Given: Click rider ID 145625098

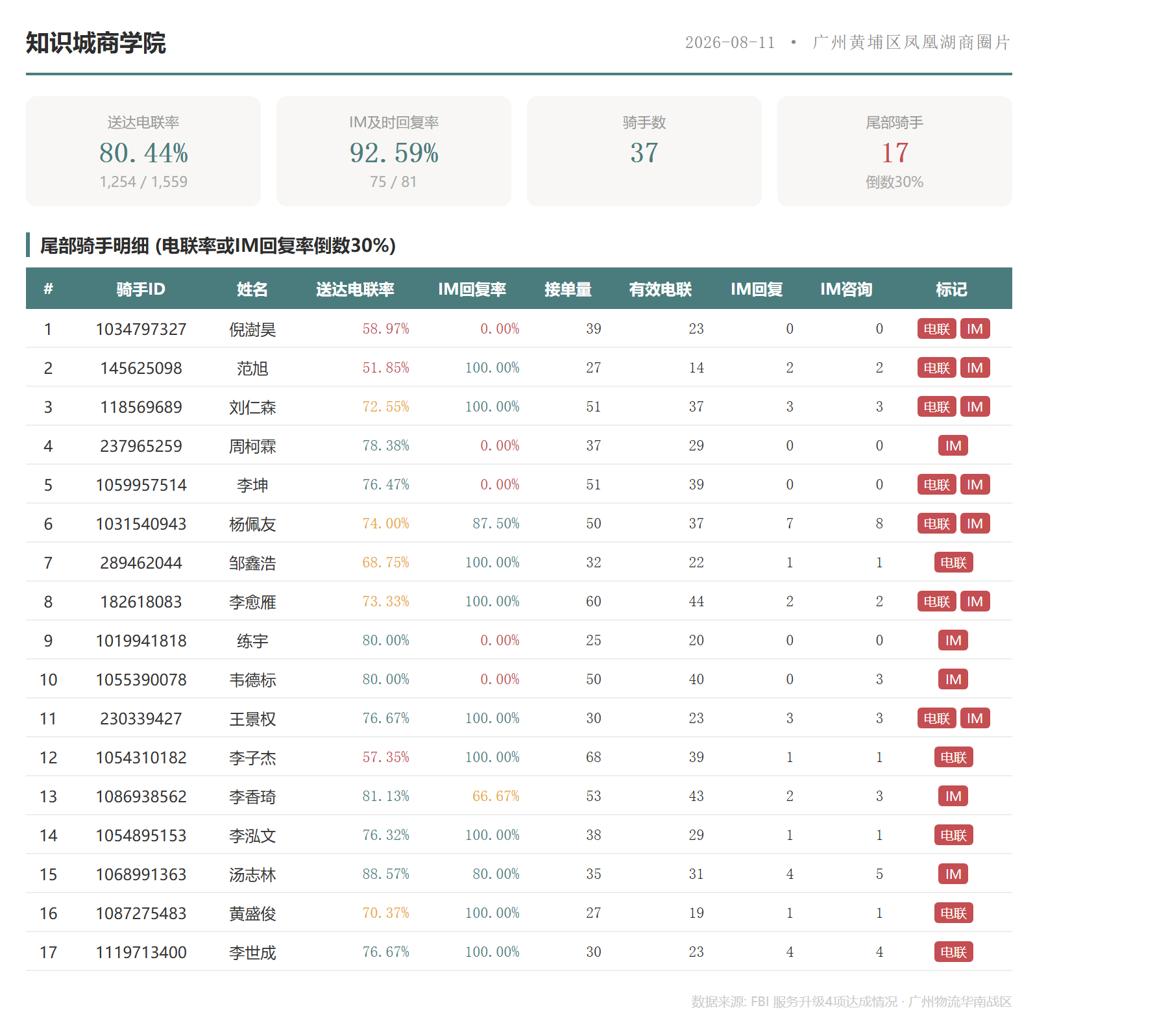Looking at the screenshot, I should point(141,368).
